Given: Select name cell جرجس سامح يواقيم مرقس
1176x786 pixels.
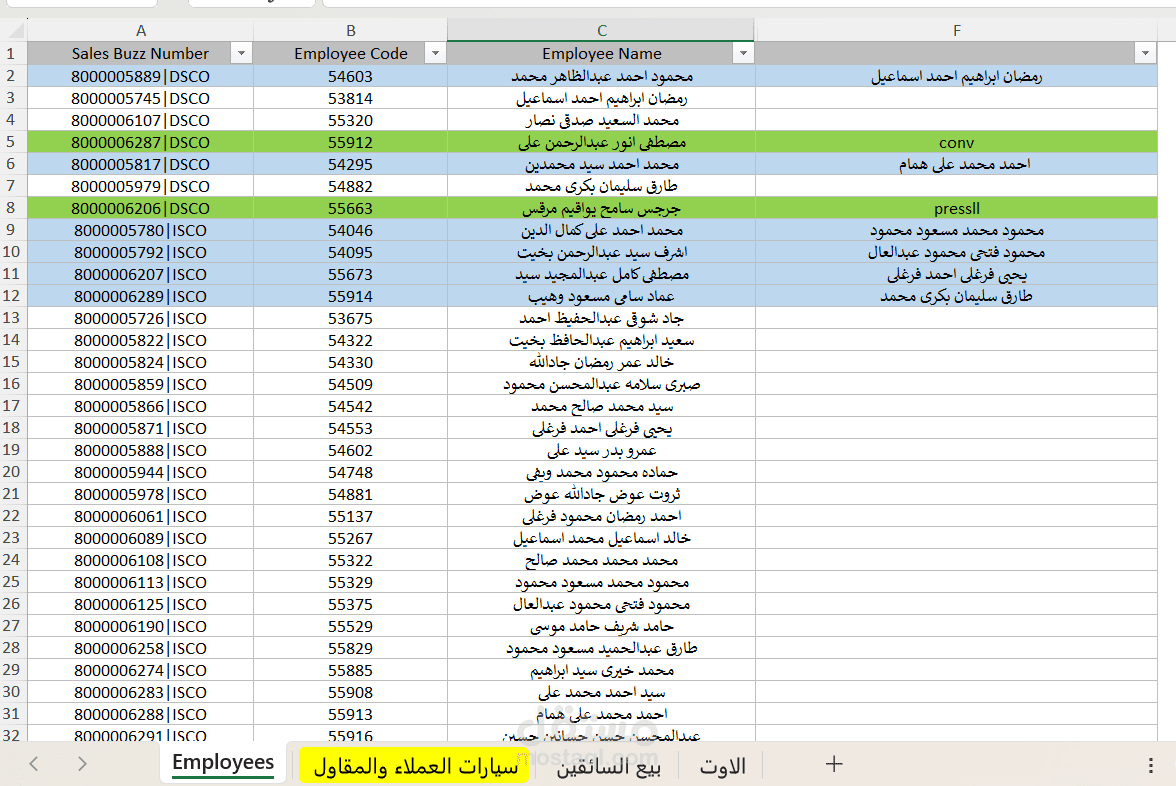Looking at the screenshot, I should (x=602, y=208).
